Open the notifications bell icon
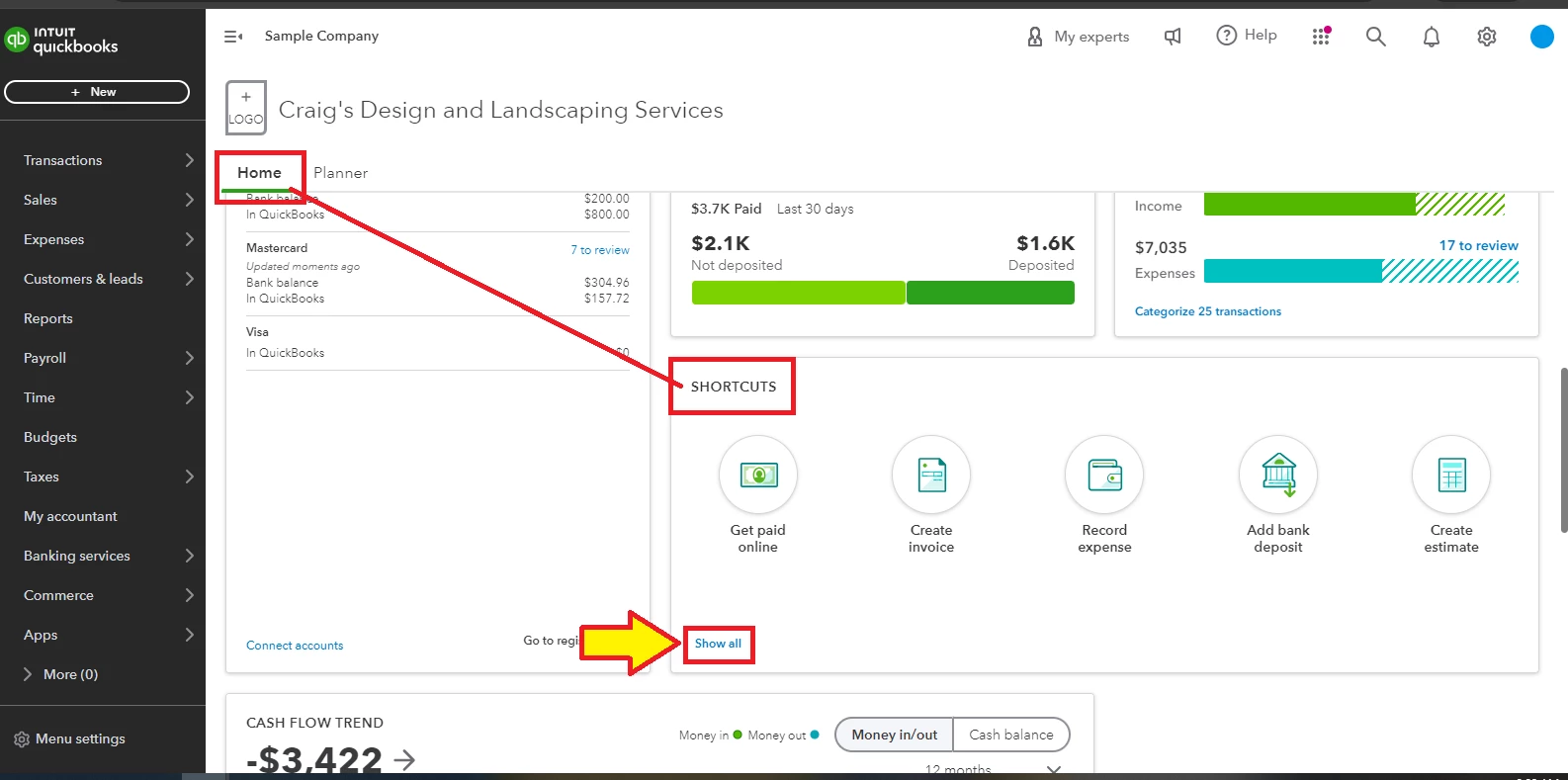 [x=1432, y=37]
